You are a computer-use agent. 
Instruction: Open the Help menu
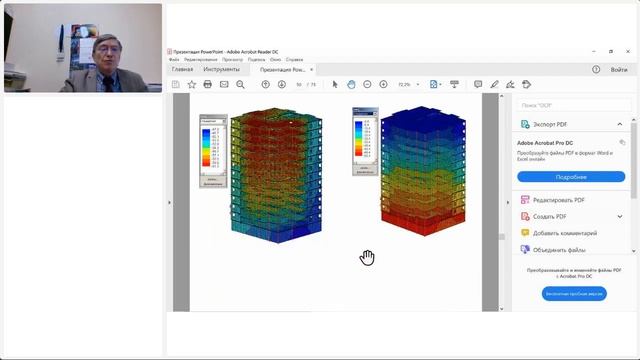pyautogui.click(x=294, y=60)
